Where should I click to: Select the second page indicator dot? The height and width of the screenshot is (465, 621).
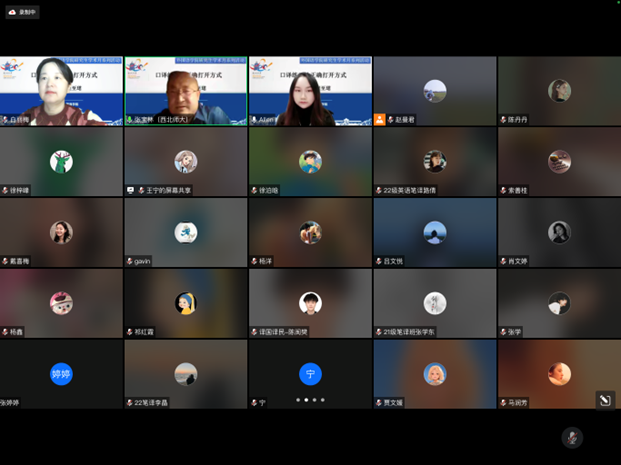306,400
